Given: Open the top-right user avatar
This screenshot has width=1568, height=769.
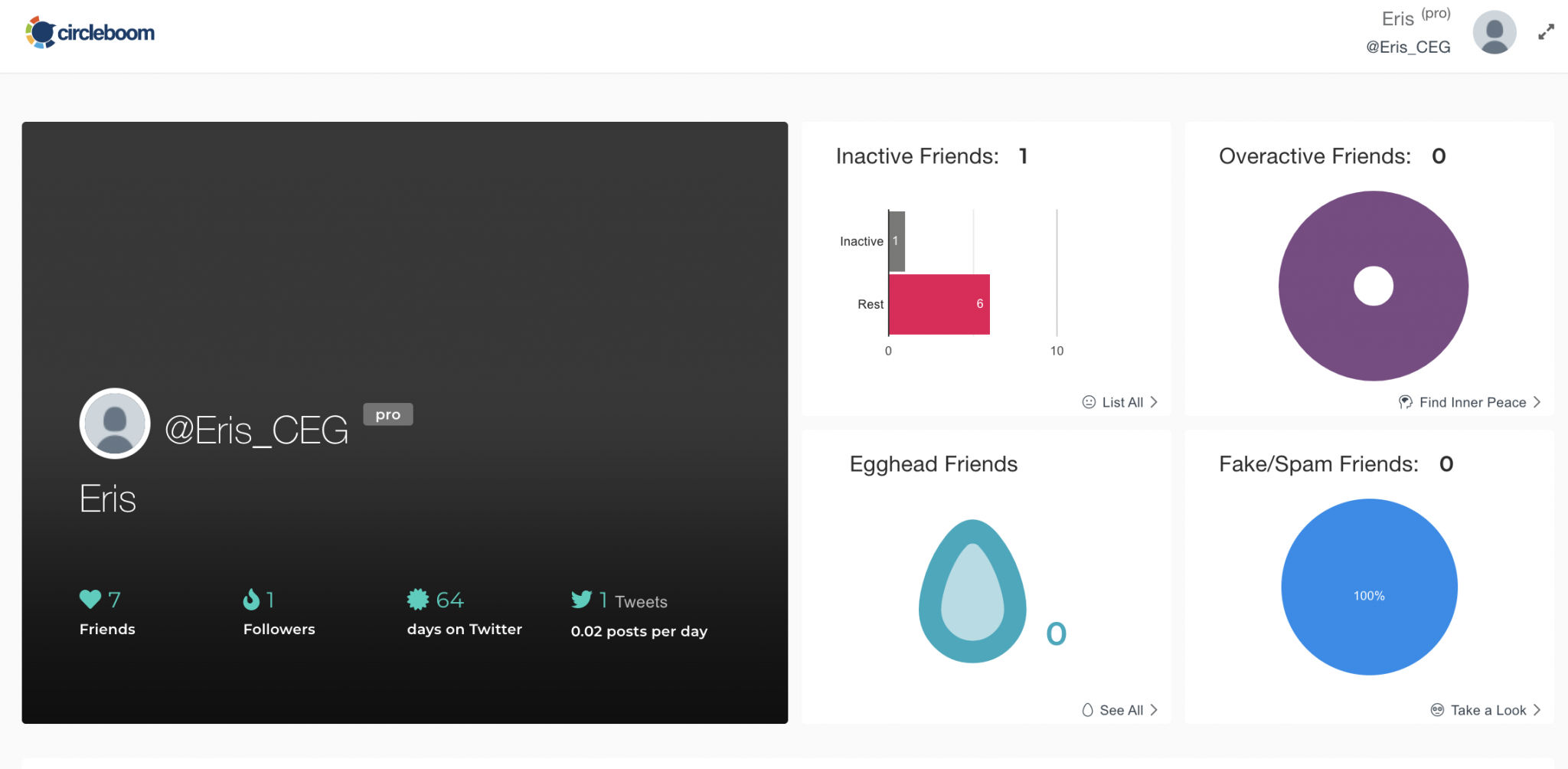Looking at the screenshot, I should [1494, 32].
